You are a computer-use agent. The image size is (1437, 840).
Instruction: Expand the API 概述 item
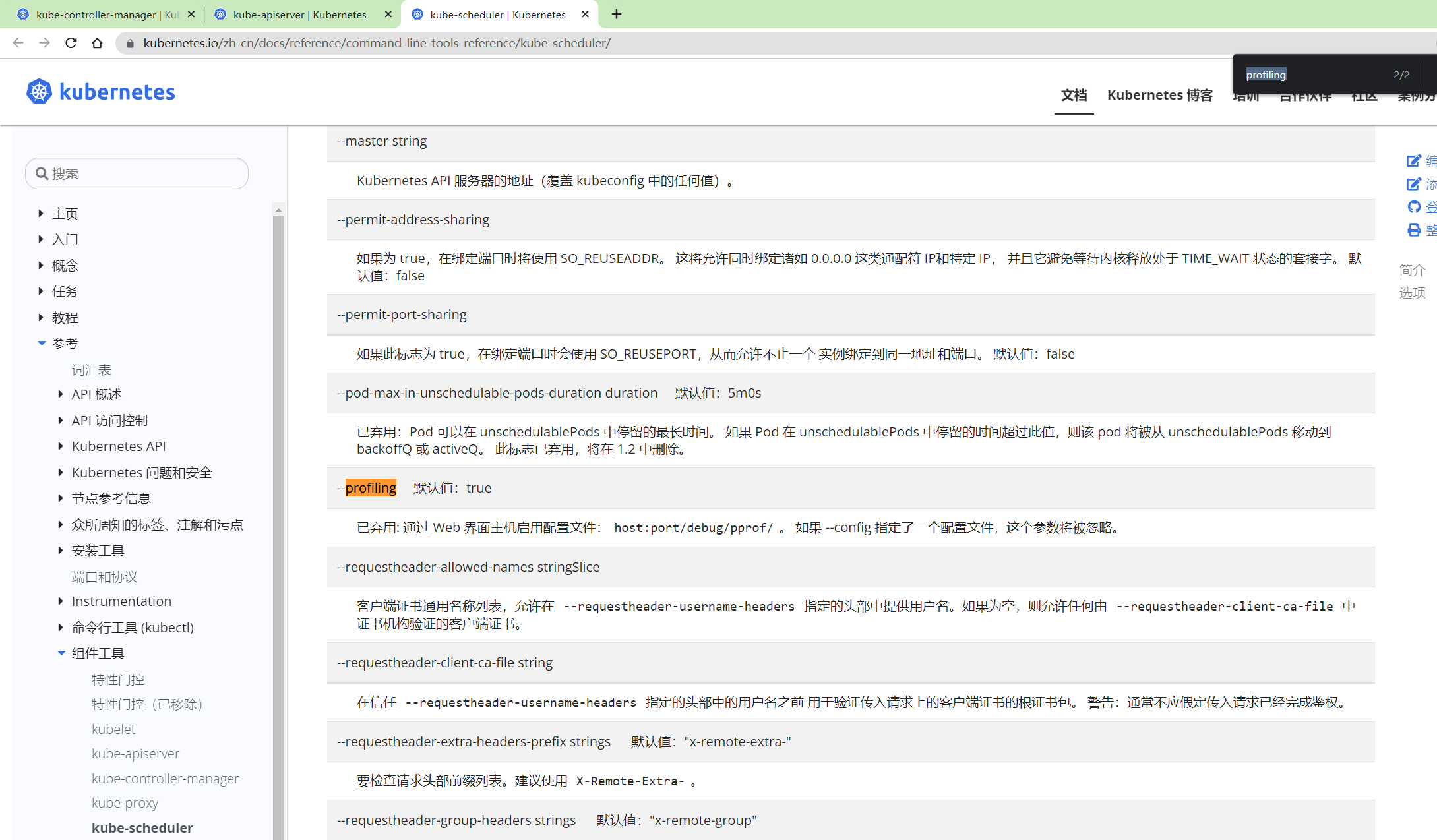click(x=61, y=394)
